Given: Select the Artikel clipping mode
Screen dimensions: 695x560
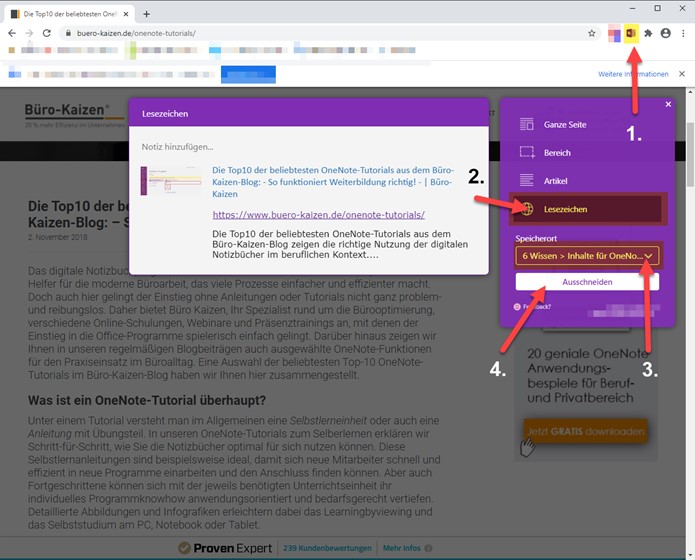Looking at the screenshot, I should (x=588, y=181).
